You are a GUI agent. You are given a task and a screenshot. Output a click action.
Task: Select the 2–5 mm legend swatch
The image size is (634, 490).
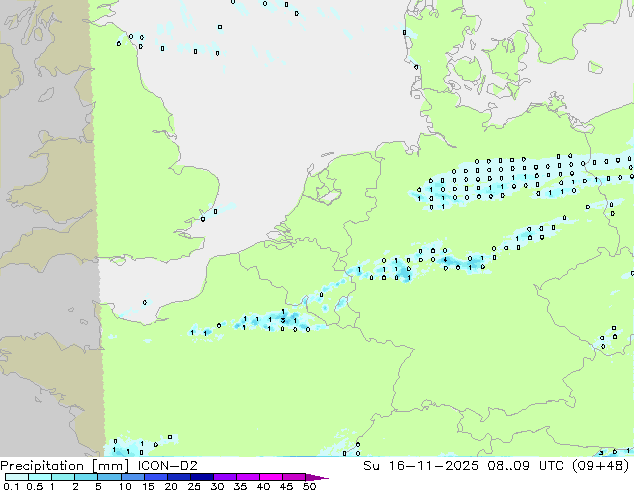86,477
